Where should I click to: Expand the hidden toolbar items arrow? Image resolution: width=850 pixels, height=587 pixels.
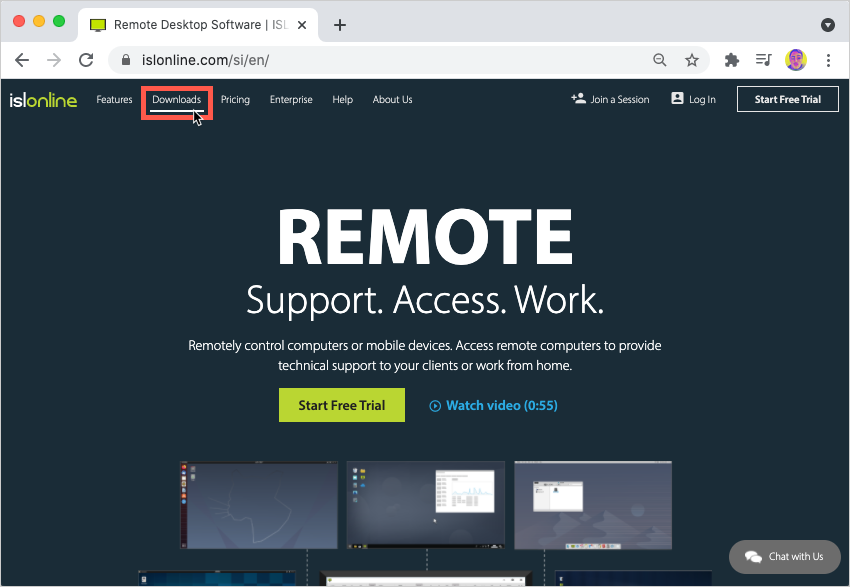(828, 24)
